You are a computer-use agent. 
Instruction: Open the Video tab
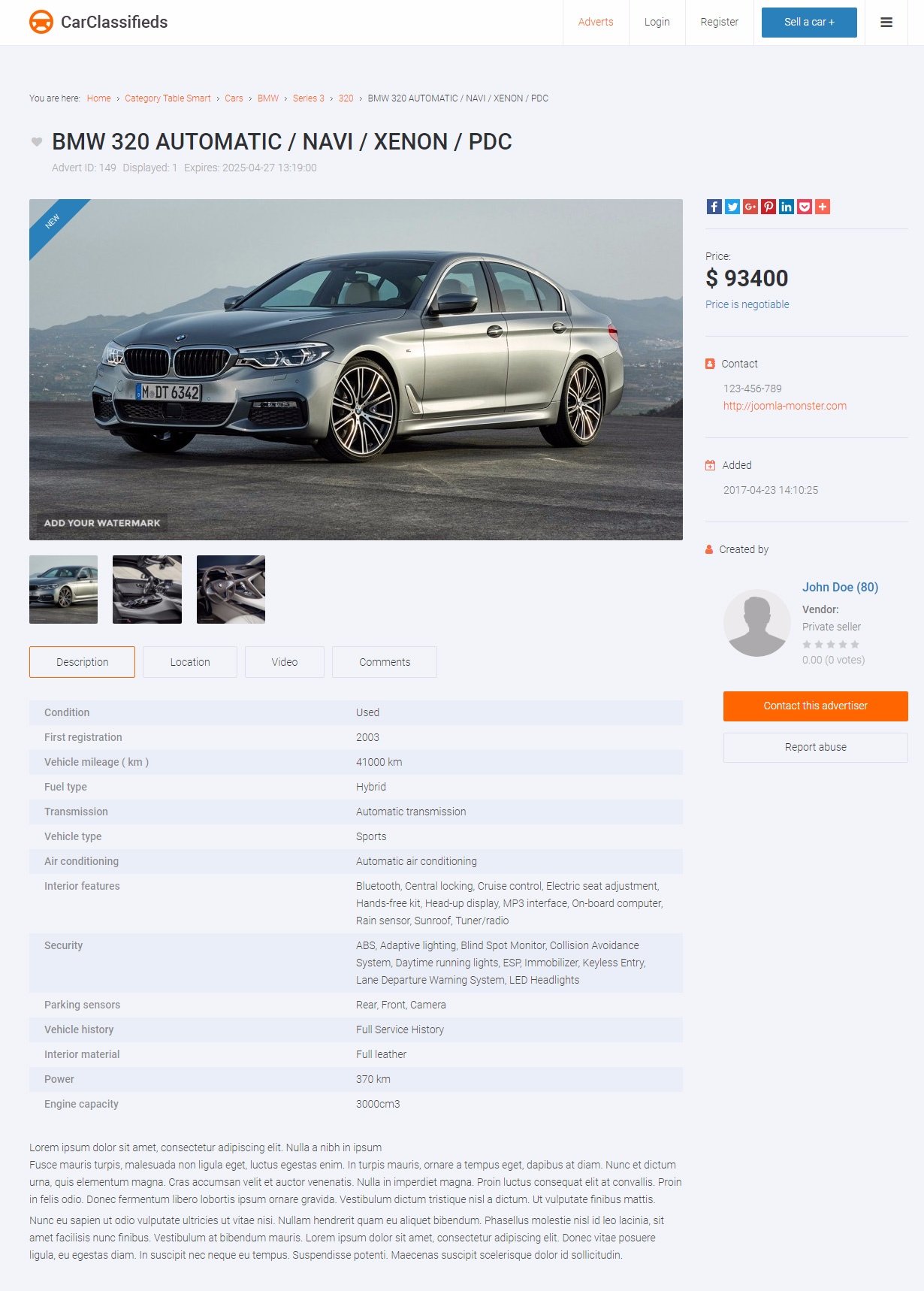point(285,662)
